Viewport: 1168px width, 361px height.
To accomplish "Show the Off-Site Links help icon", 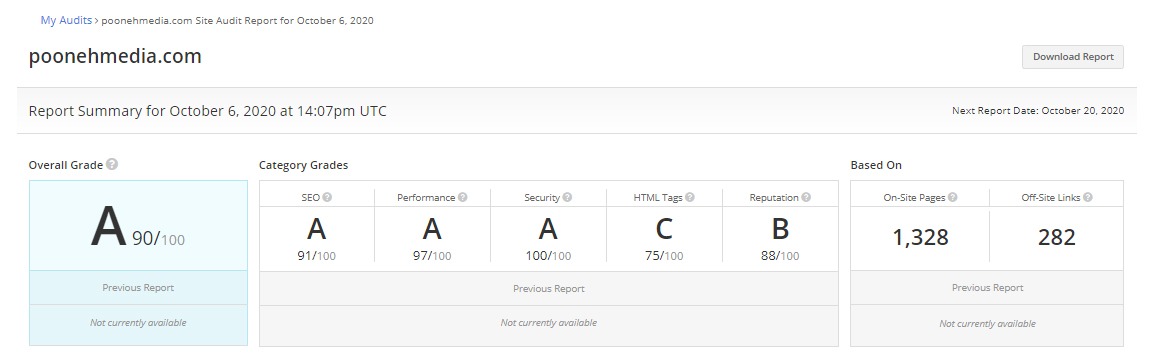I will [x=1088, y=197].
